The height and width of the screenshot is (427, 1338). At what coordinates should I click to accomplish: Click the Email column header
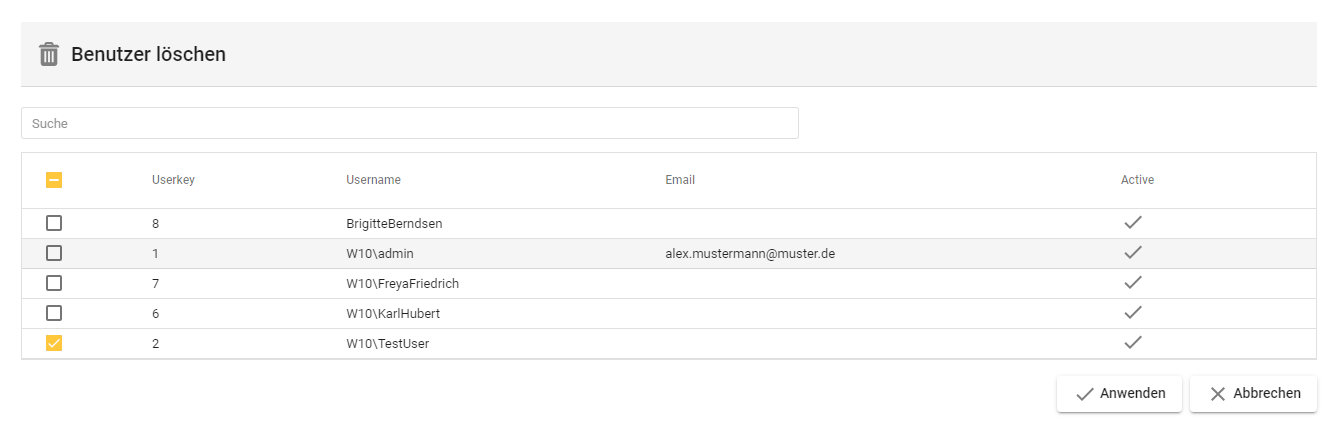tap(680, 180)
